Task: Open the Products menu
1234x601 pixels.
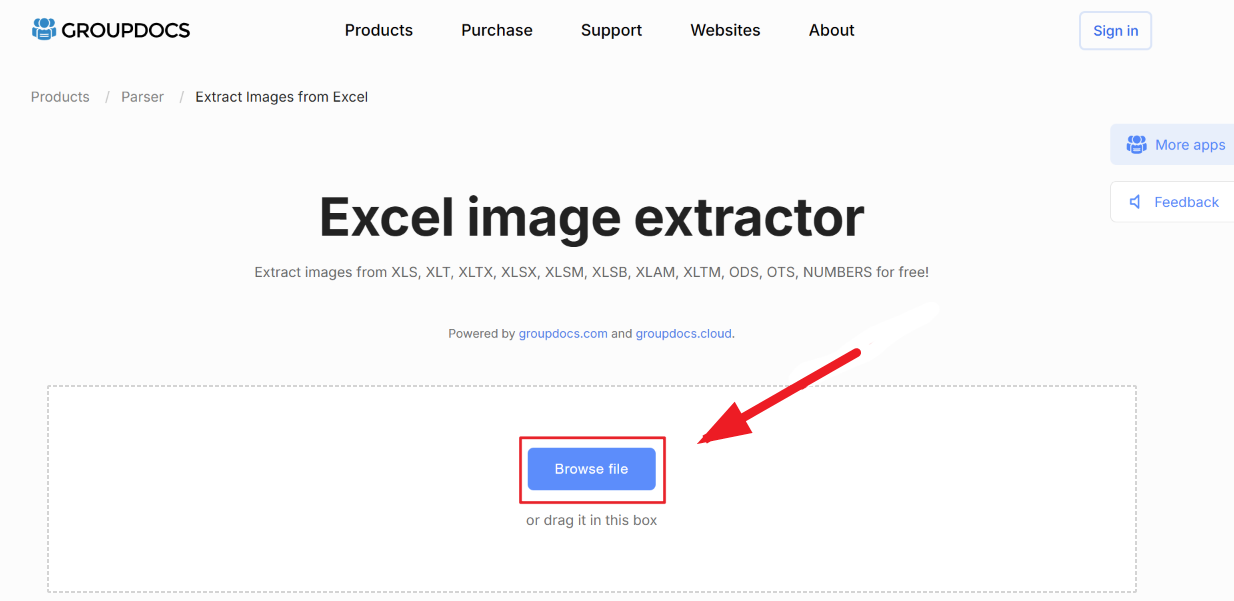Action: click(378, 30)
